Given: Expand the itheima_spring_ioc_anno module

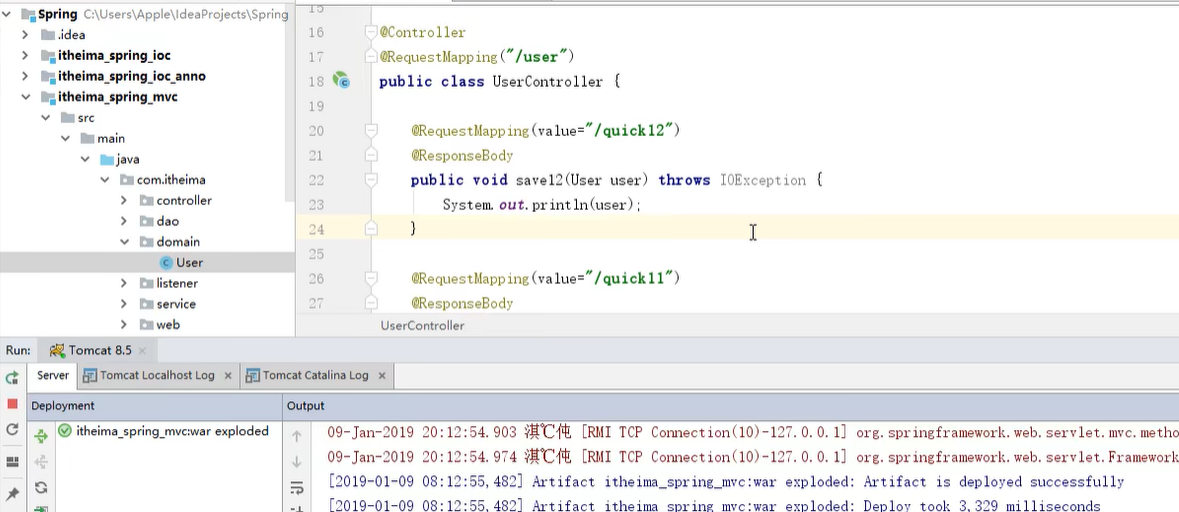Looking at the screenshot, I should (26, 76).
